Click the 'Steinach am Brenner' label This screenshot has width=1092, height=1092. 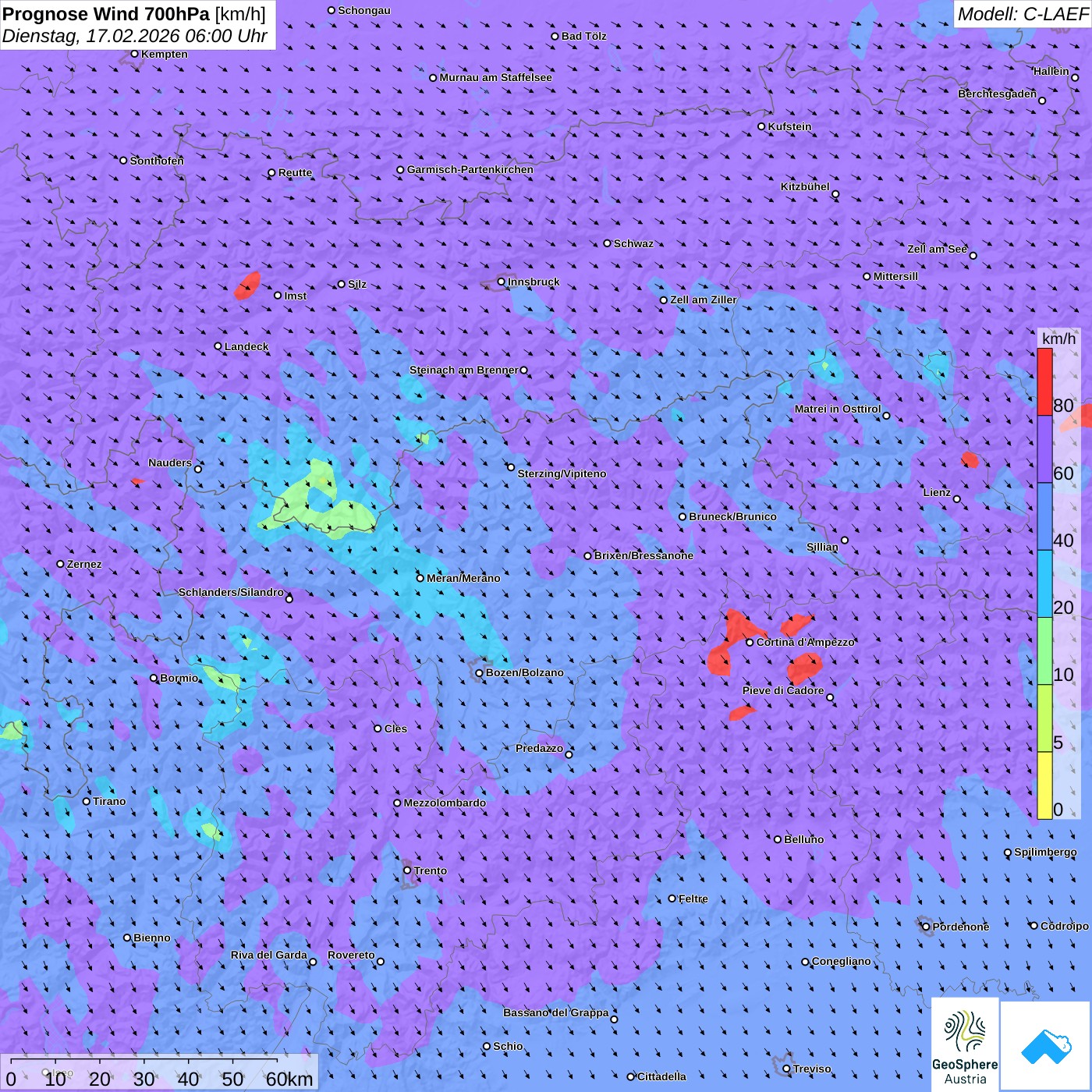point(464,370)
